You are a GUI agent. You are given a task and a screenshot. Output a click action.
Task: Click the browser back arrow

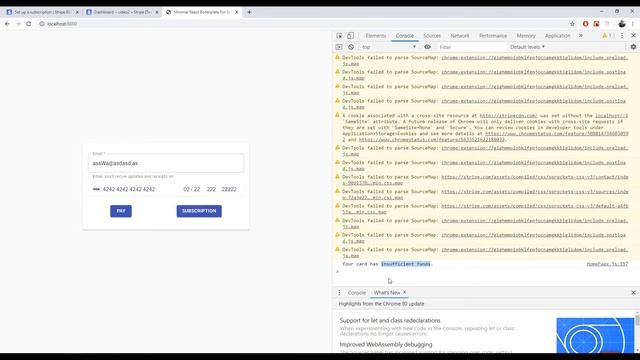tap(7, 24)
